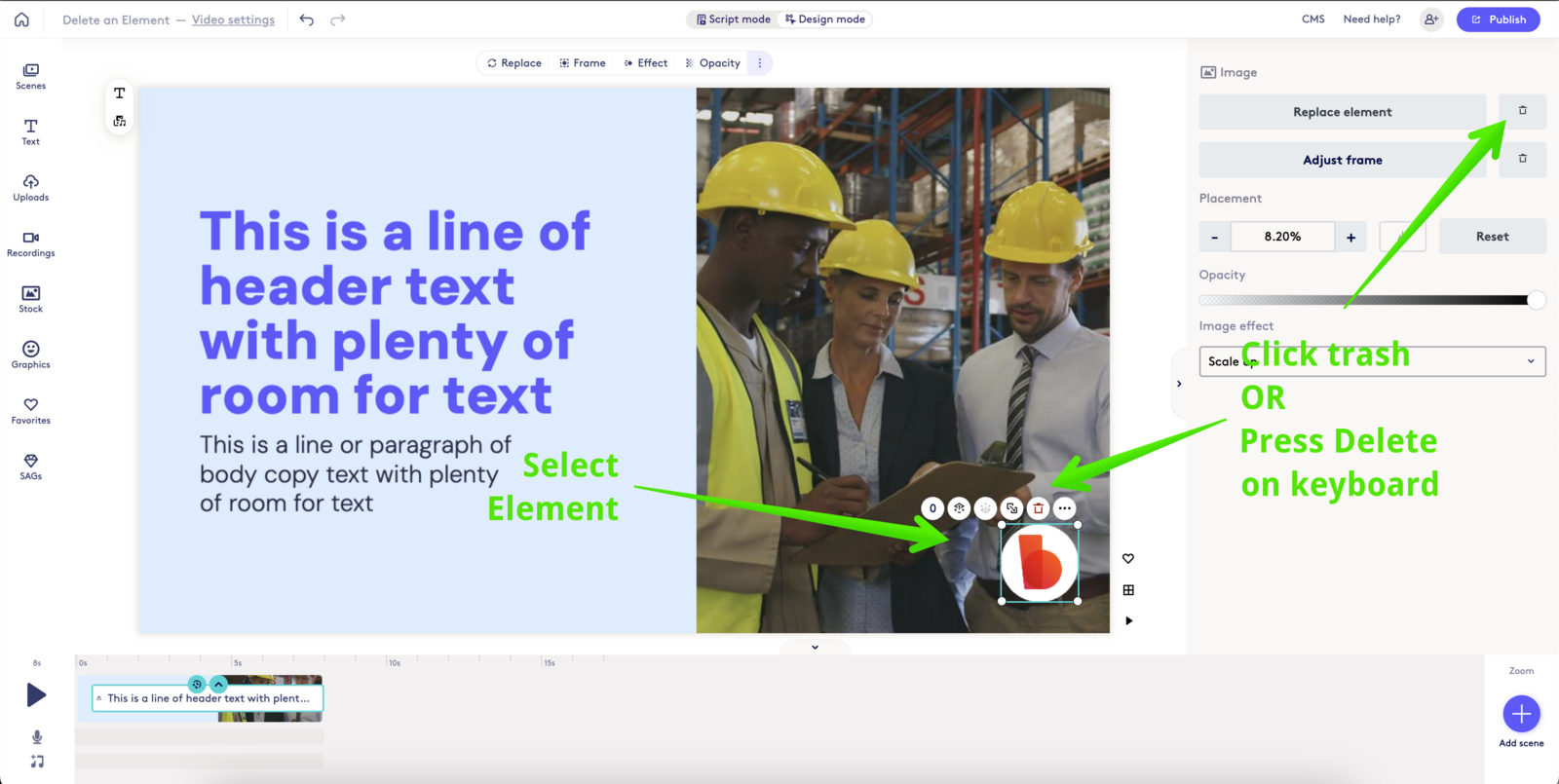
Task: Add scene to favorites with heart icon
Action: pos(1128,559)
